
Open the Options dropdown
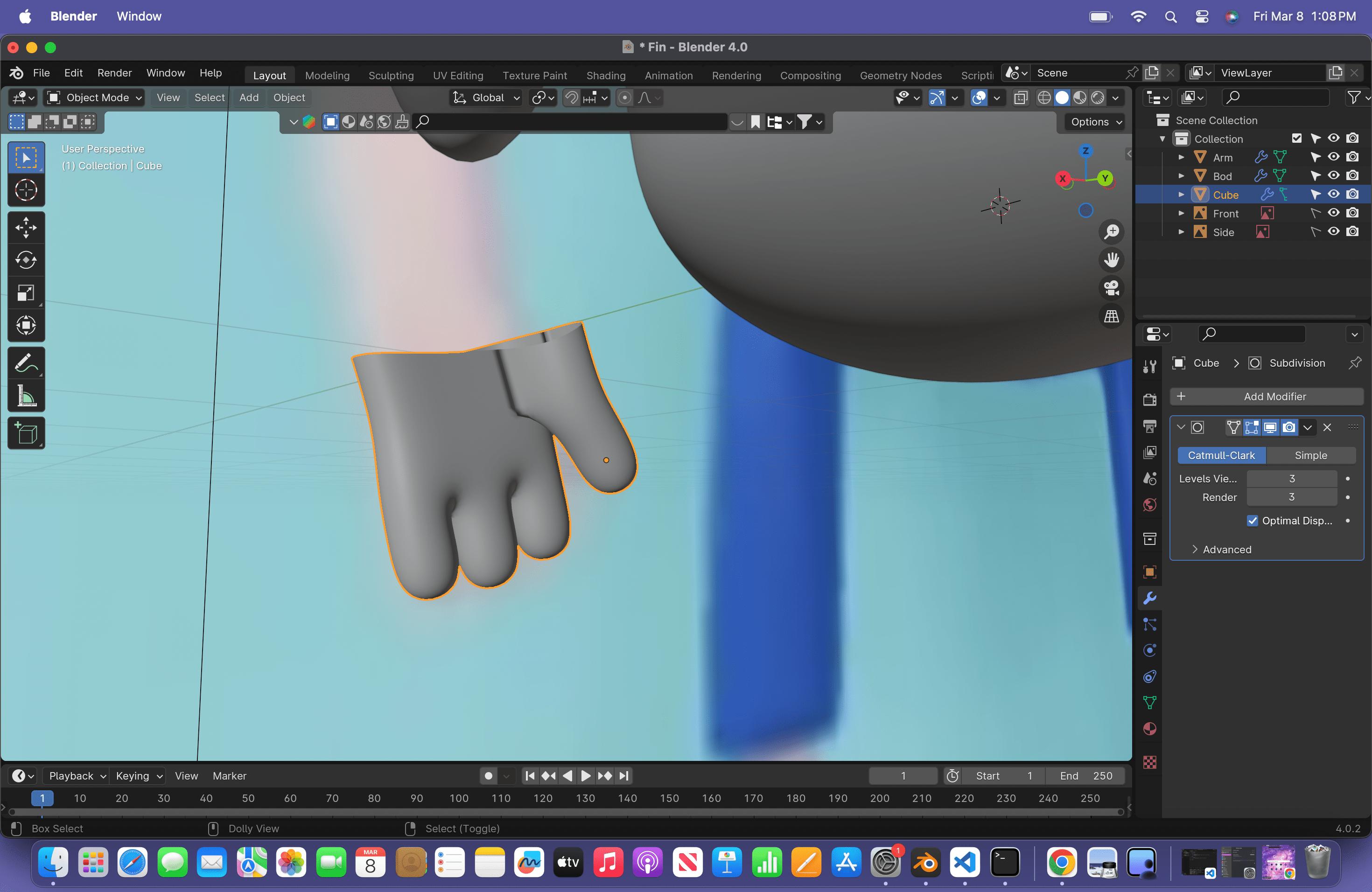(x=1096, y=122)
